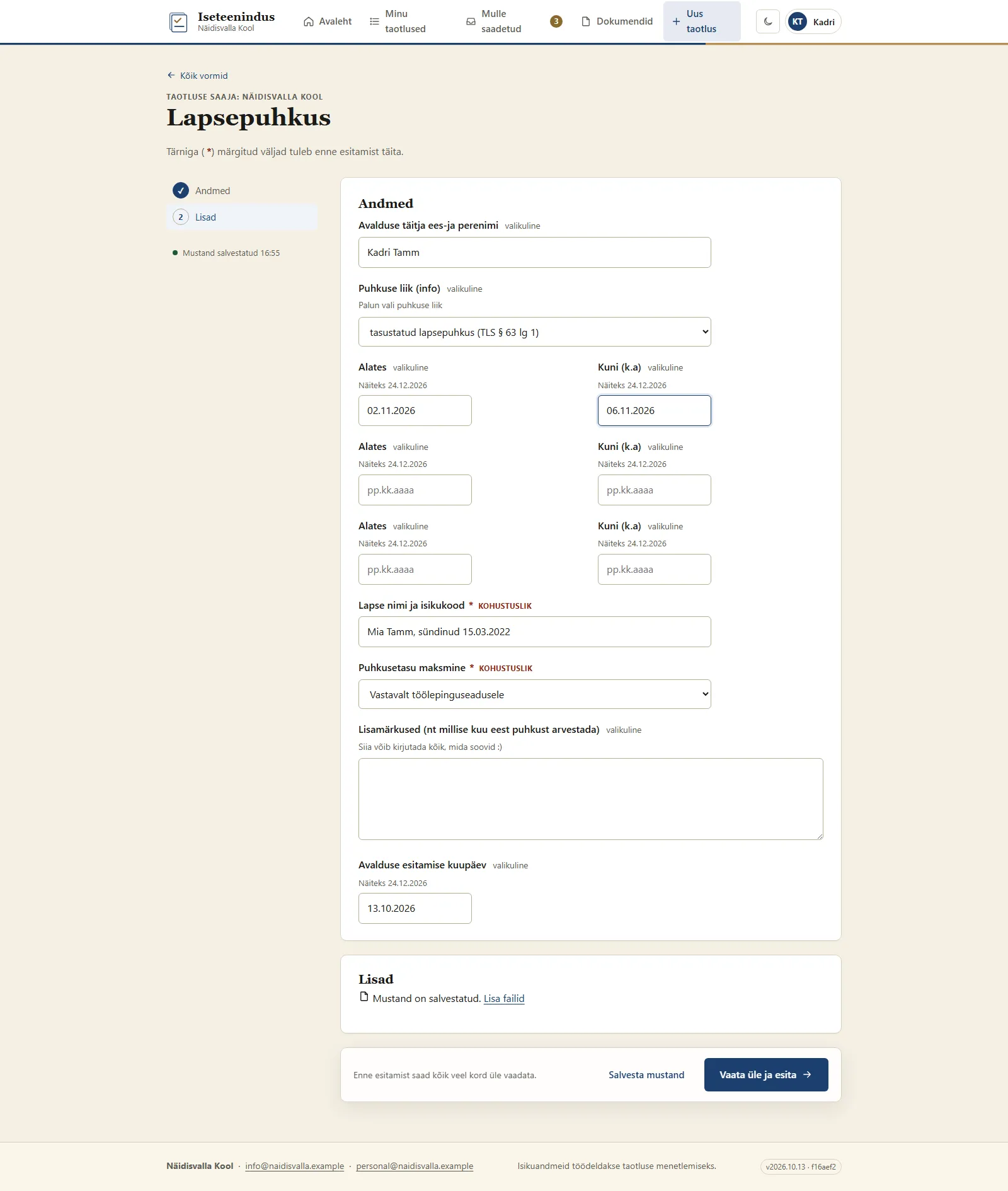Image resolution: width=1008 pixels, height=1191 pixels.
Task: Click the Avaleht home icon
Action: pos(309,21)
